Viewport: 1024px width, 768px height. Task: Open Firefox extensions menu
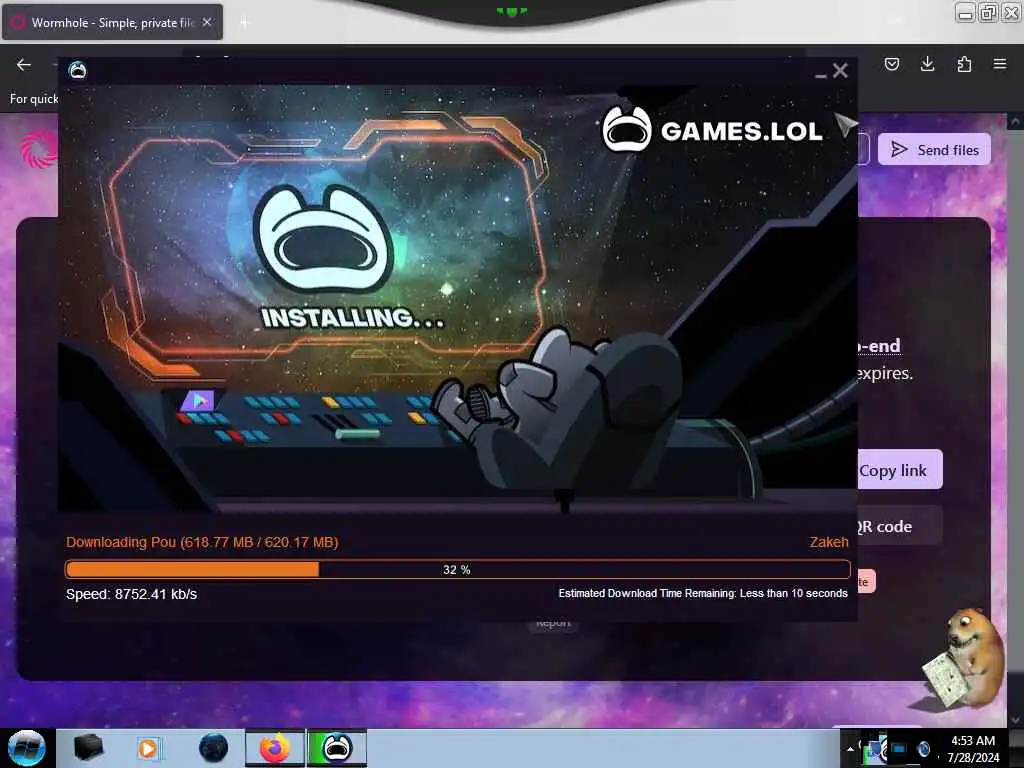click(964, 64)
